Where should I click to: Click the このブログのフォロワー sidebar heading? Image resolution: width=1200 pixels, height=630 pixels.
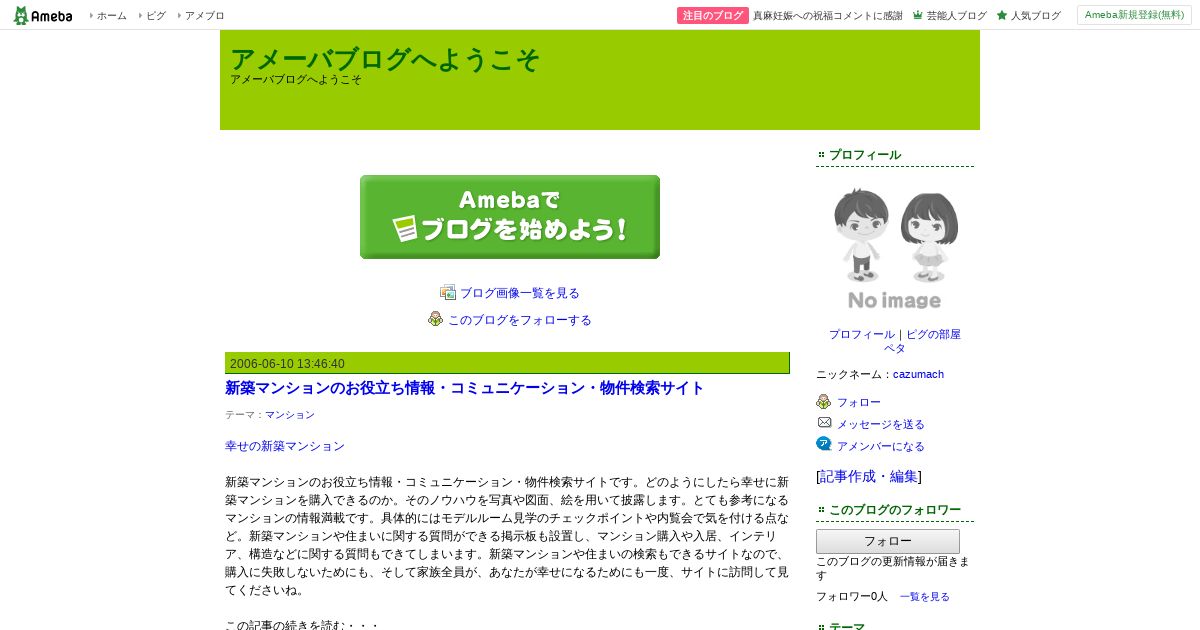pyautogui.click(x=895, y=510)
